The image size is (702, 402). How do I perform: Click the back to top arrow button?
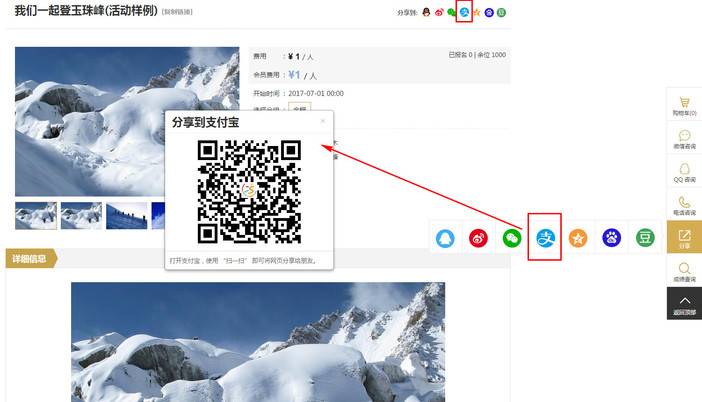pyautogui.click(x=684, y=303)
